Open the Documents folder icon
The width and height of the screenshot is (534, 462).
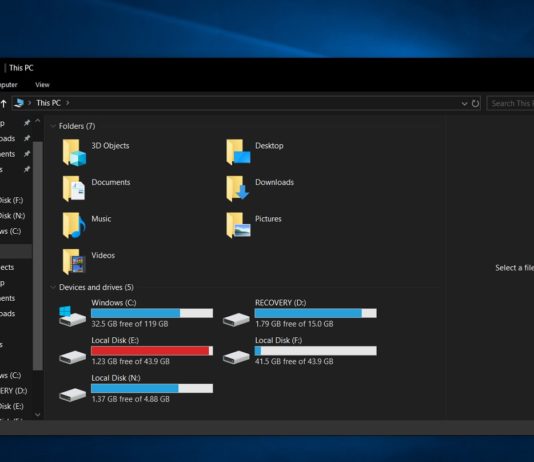[x=74, y=189]
